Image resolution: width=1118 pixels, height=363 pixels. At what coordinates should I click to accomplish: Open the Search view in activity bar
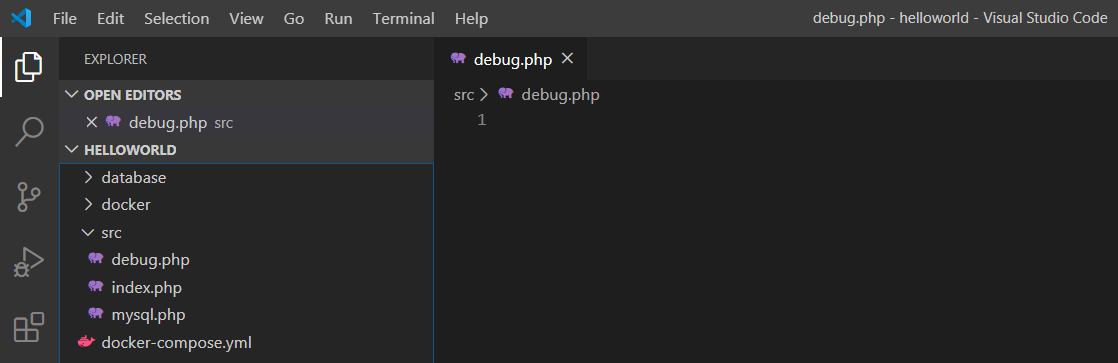point(29,133)
